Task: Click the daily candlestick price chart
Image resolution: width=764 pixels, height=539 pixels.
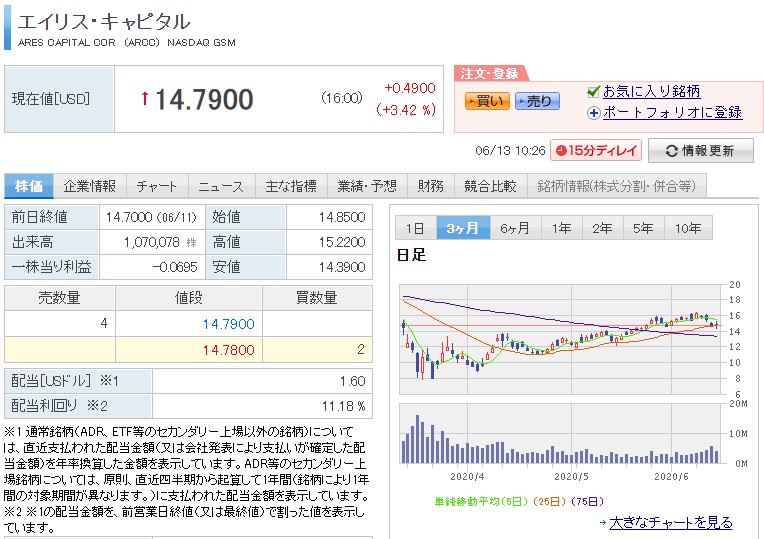Action: point(560,339)
